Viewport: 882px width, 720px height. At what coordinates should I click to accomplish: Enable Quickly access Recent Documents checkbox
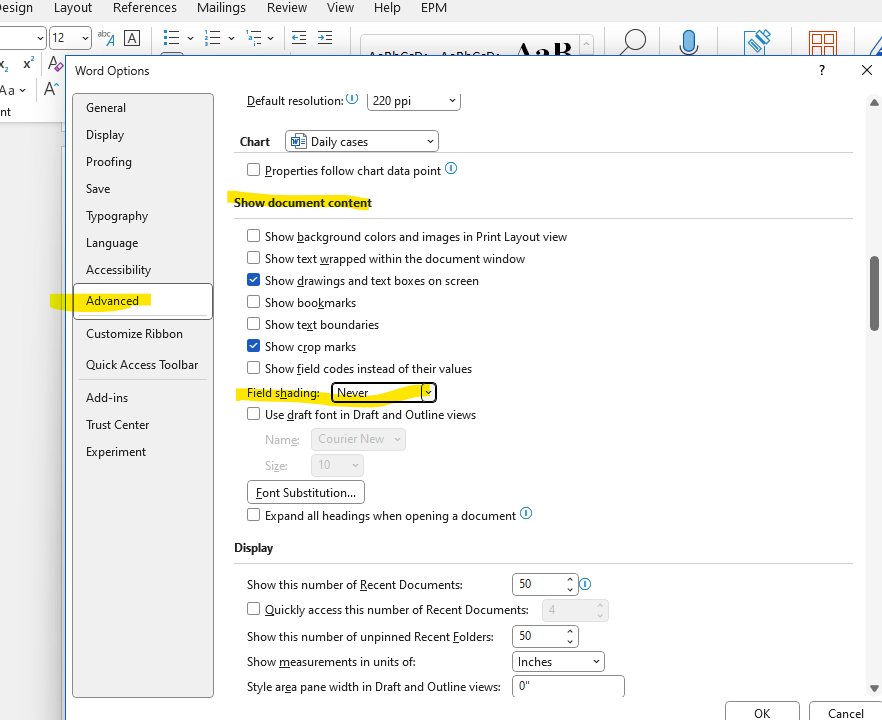coord(254,609)
